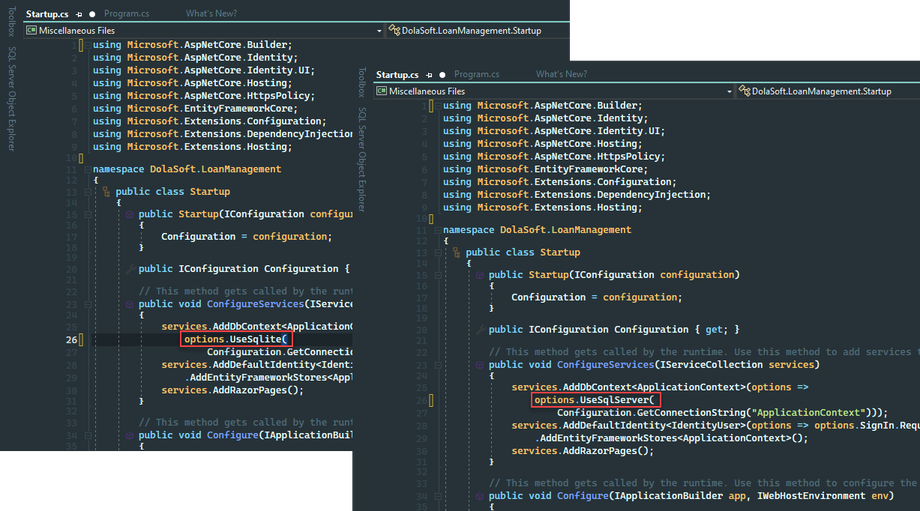Collapse the namespace DolaSoft.LoanManagement block in the rear window
This screenshot has width=920, height=511.
pyautogui.click(x=88, y=169)
